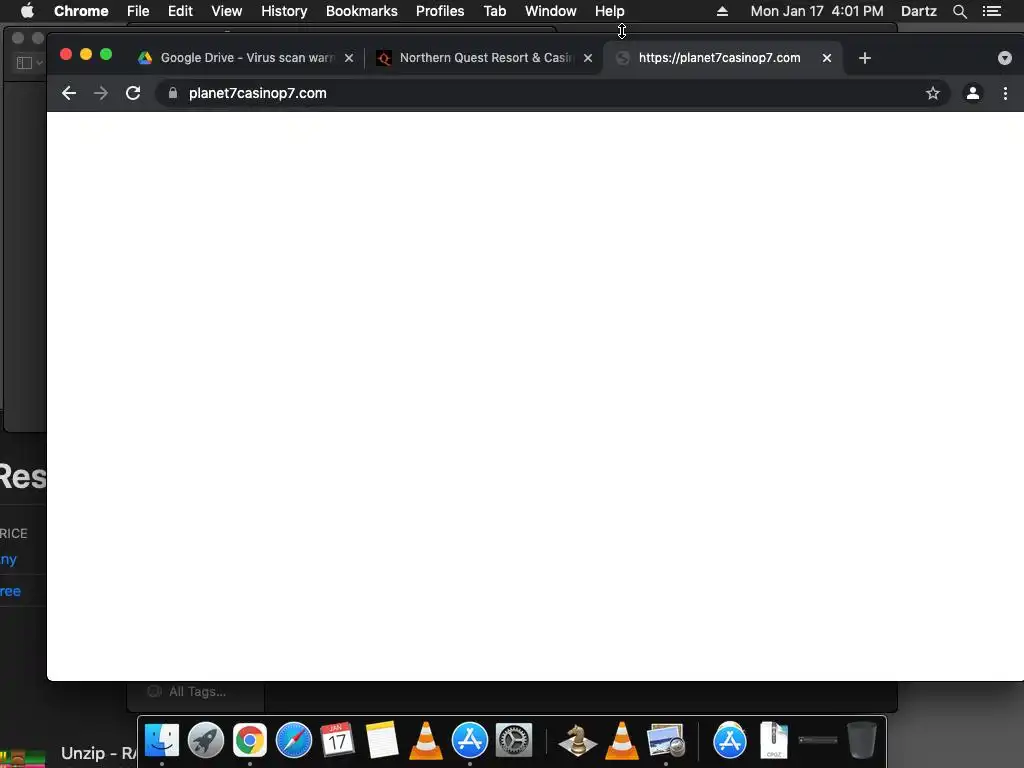Open the Chrome profile avatar button
This screenshot has height=768, width=1024.
(x=972, y=93)
